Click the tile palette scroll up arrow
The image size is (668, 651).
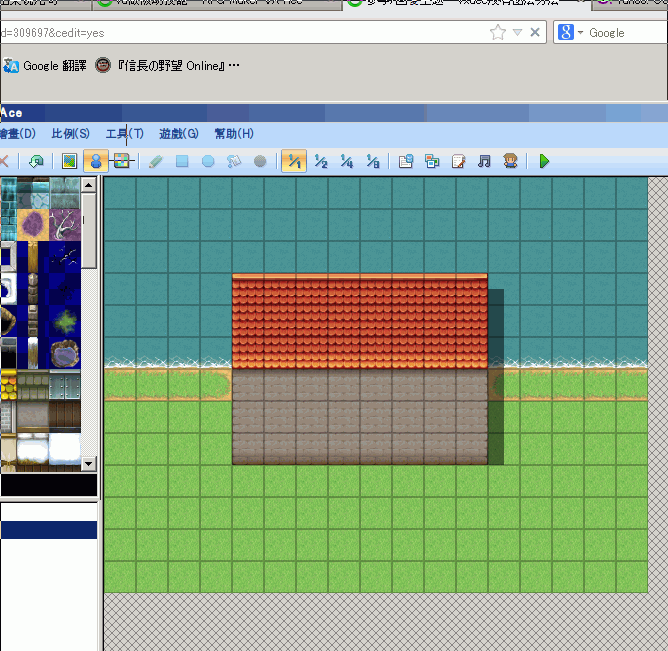pos(89,185)
